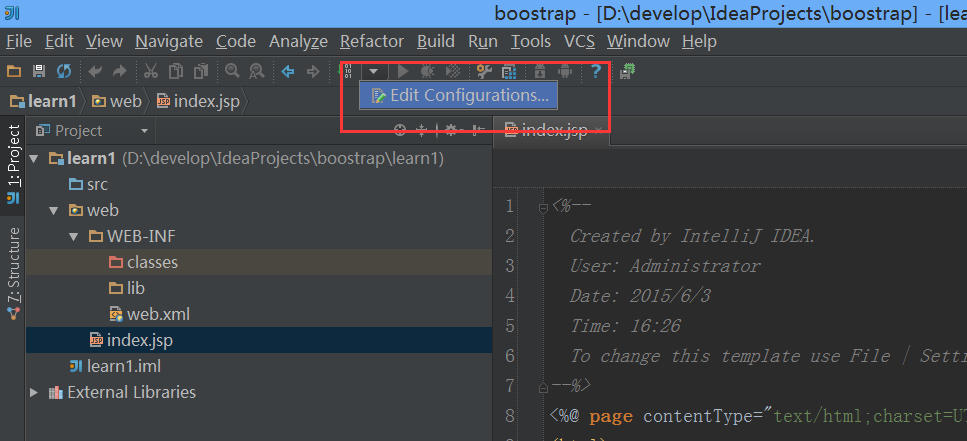Click the green Run play icon

point(403,72)
